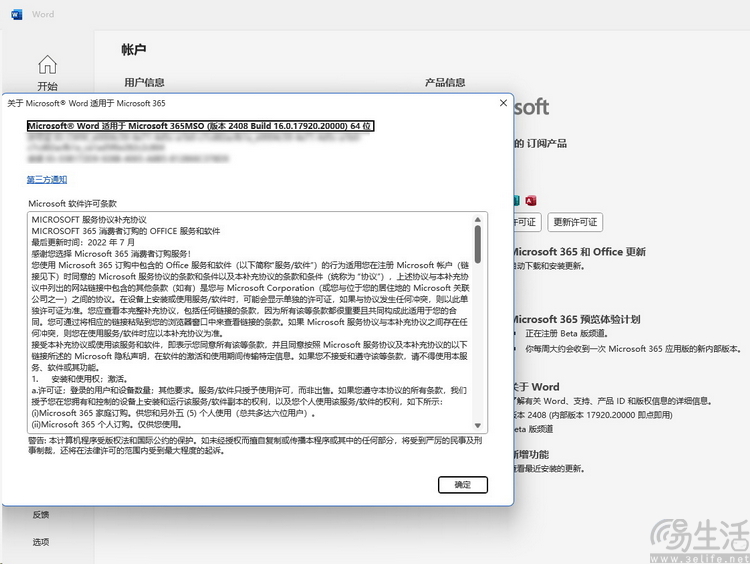This screenshot has width=750, height=564.
Task: Click the Access app icon in product info
Action: point(530,201)
